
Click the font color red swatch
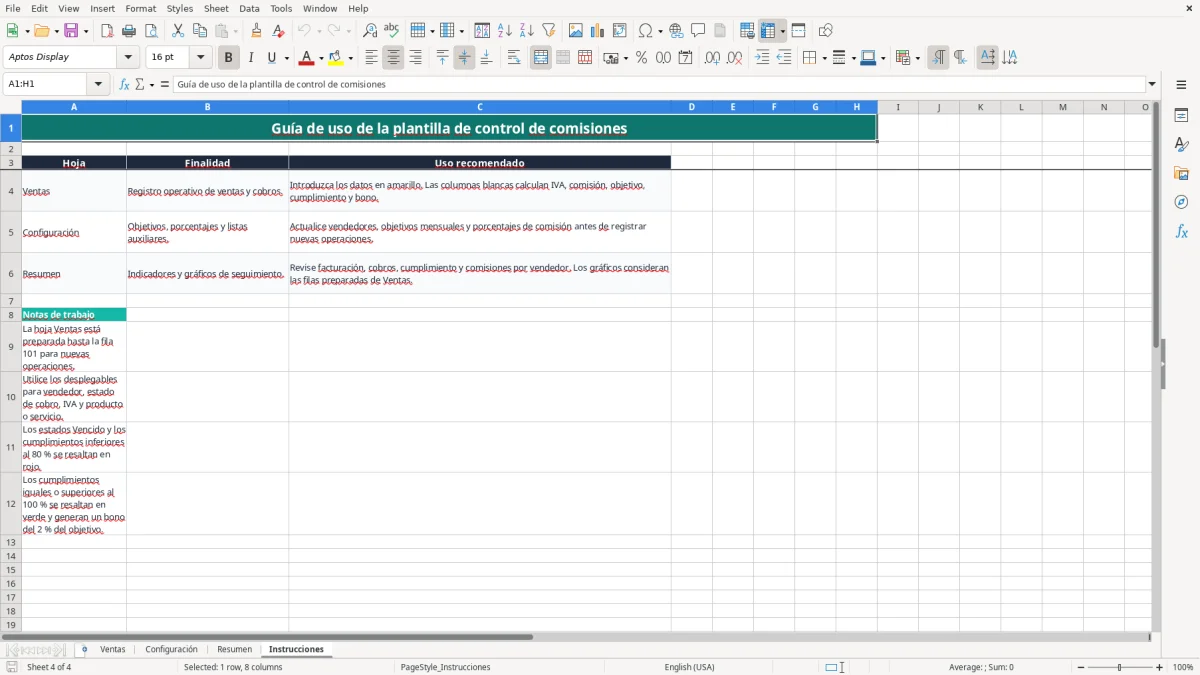(307, 58)
